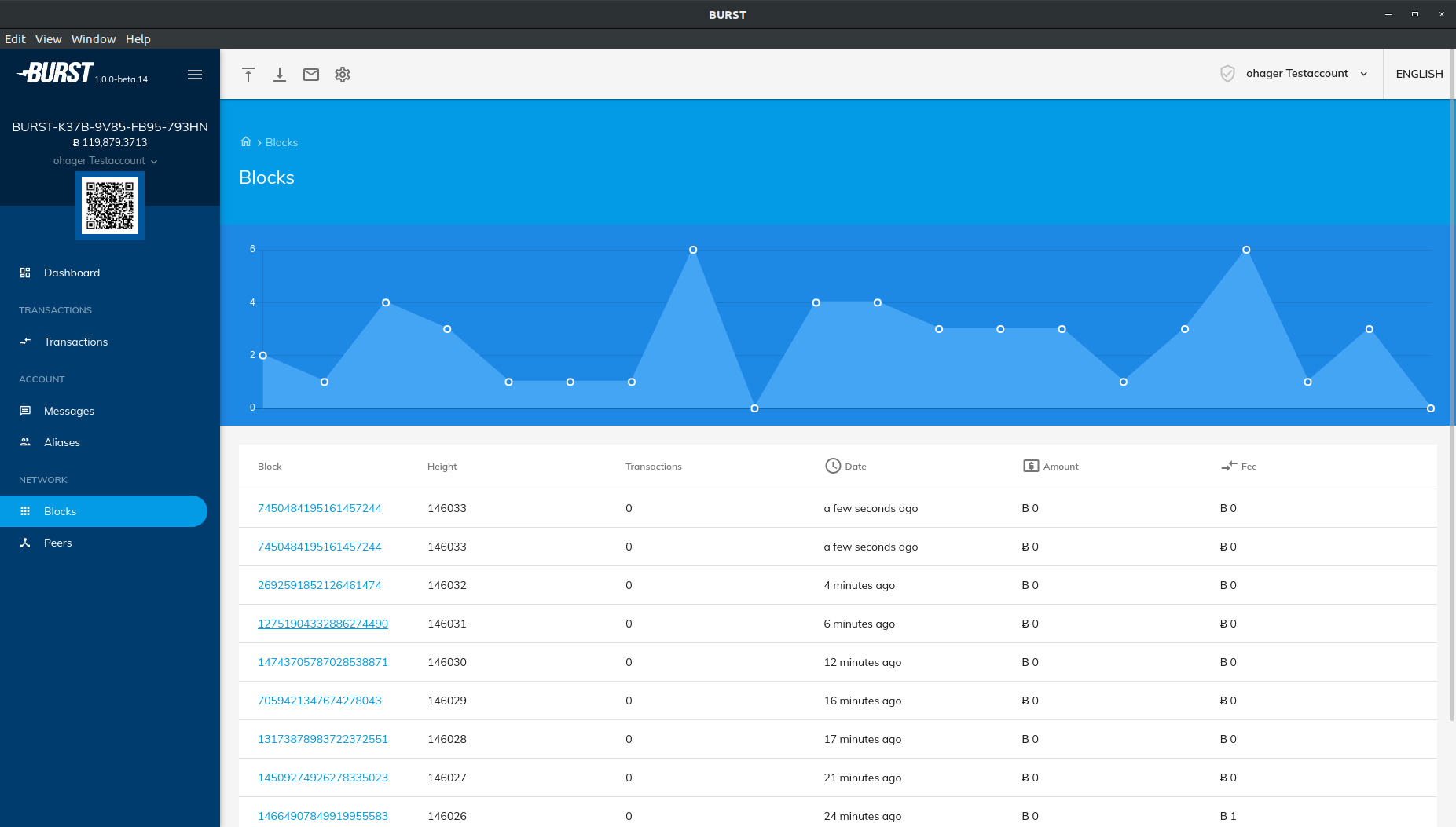Open the Edit menu
The height and width of the screenshot is (827, 1456).
click(15, 39)
